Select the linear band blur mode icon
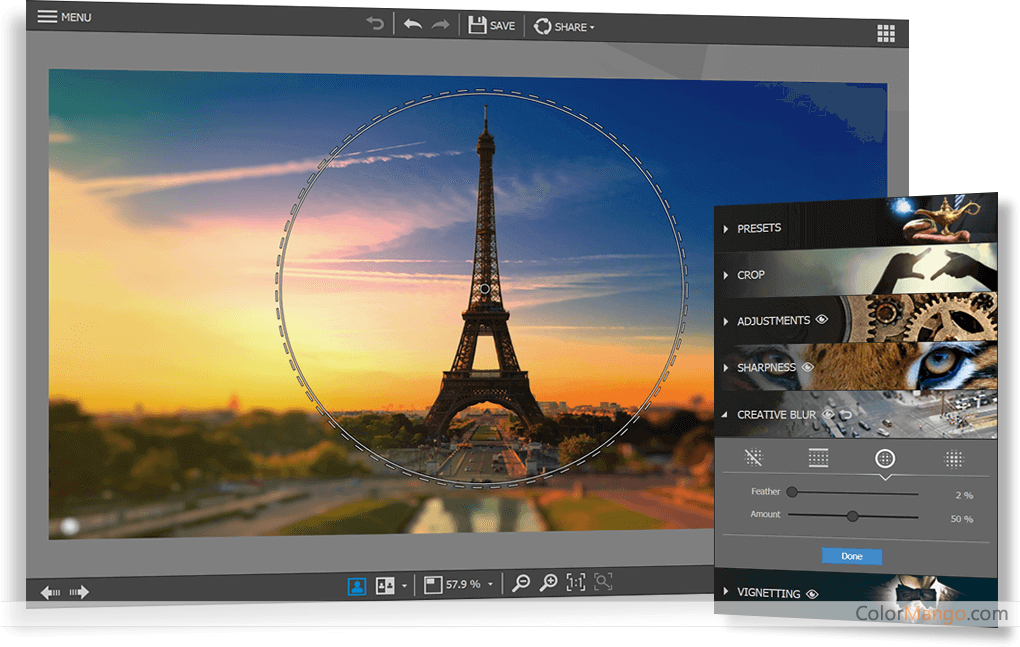Image resolution: width=1020 pixels, height=647 pixels. point(818,459)
